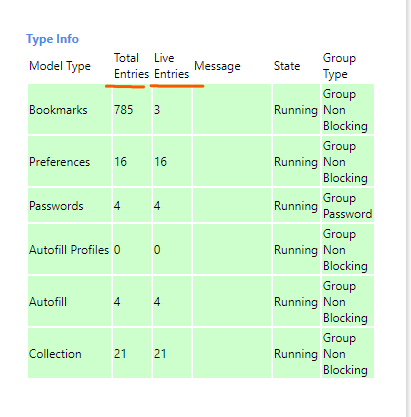
Task: Click Bookmarks total entries value 785
Action: [123, 110]
